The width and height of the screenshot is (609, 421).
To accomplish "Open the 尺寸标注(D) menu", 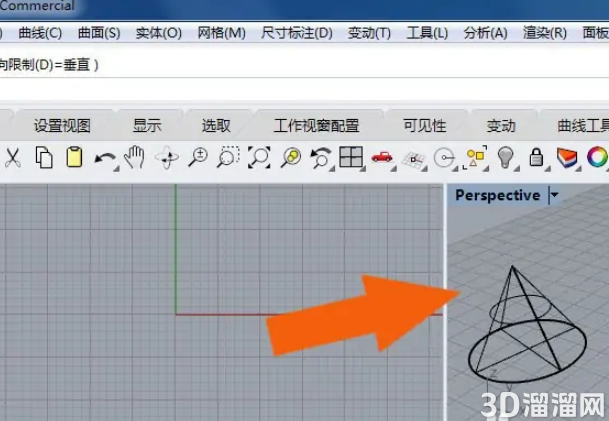I will pyautogui.click(x=297, y=33).
